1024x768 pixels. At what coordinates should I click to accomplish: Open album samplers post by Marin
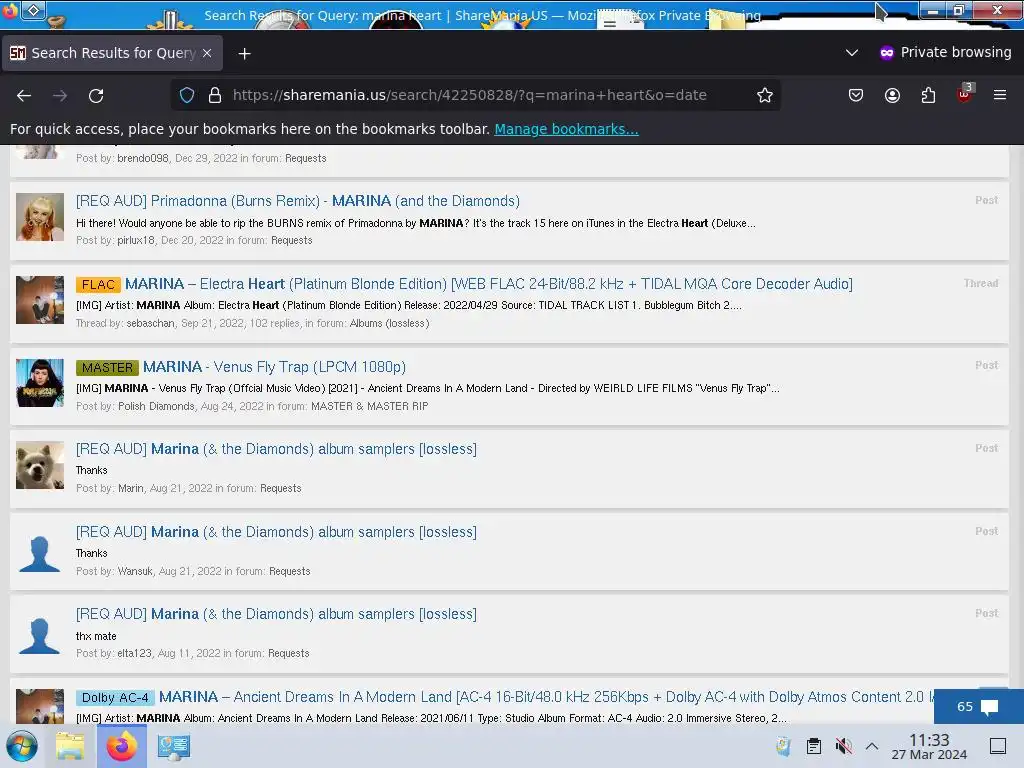276,449
